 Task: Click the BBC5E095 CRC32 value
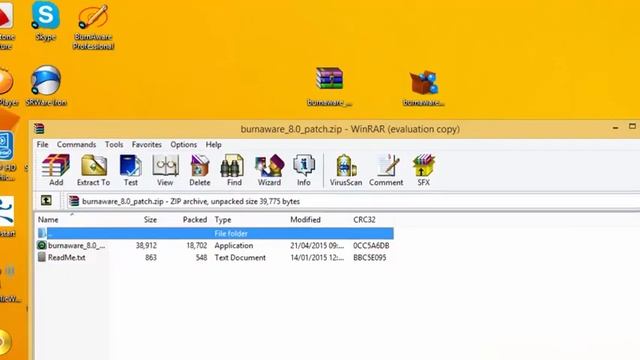point(370,258)
